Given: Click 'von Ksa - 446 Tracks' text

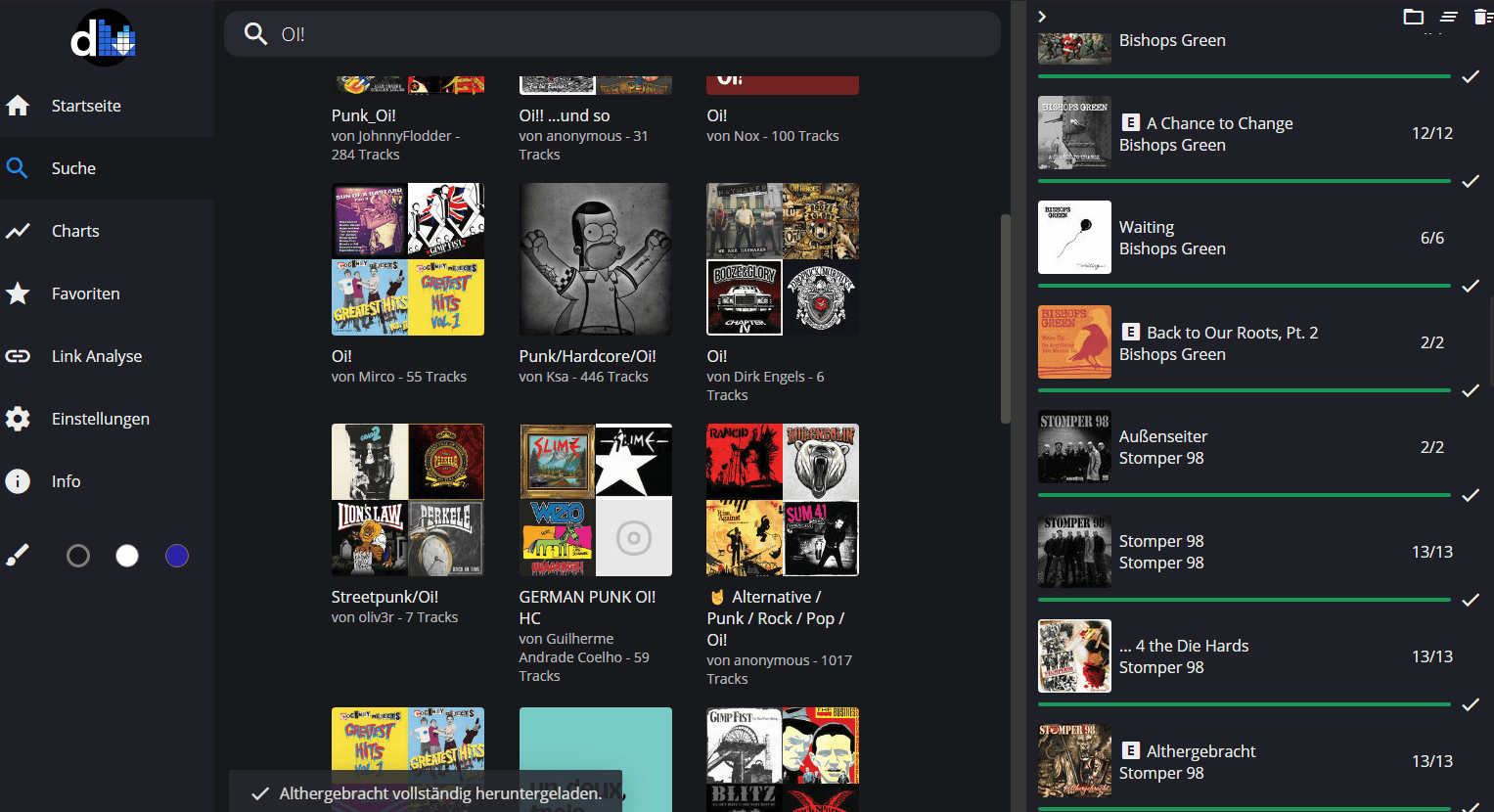Looking at the screenshot, I should click(584, 377).
